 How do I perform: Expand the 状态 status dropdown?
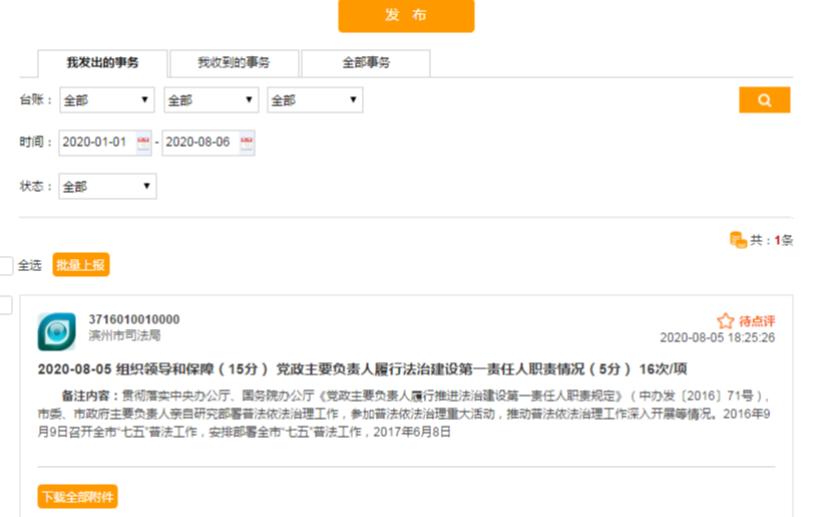point(108,186)
